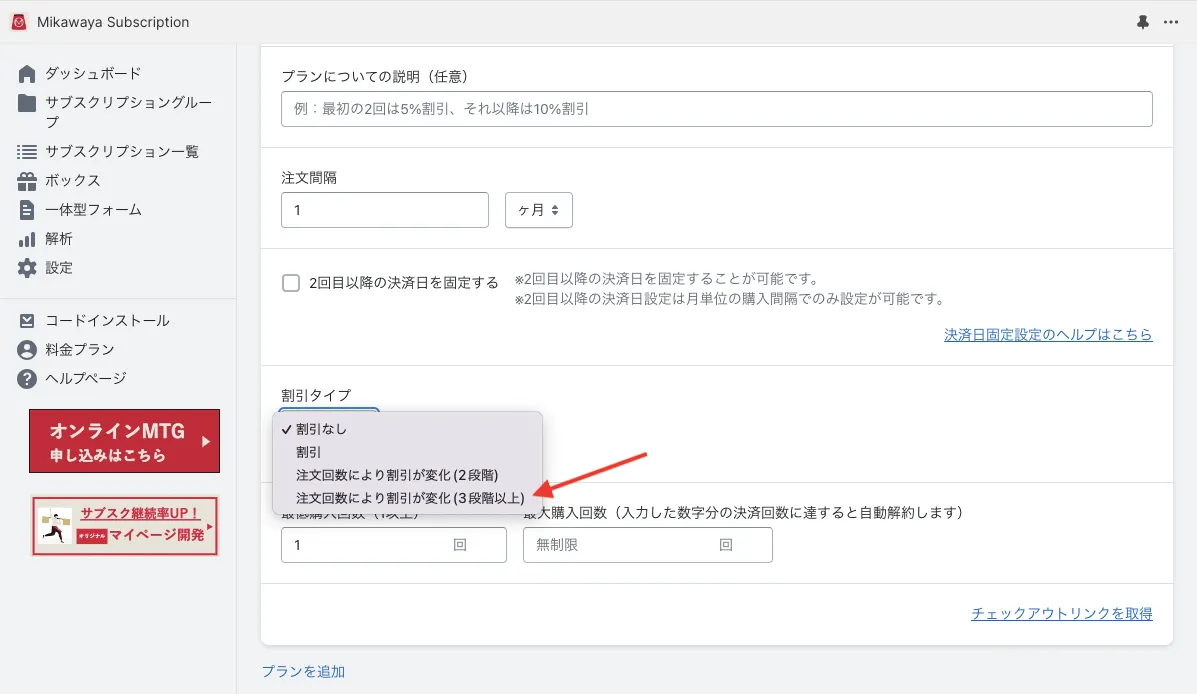Click the ヘルプページ question mark icon
1197x694 pixels.
(x=27, y=379)
